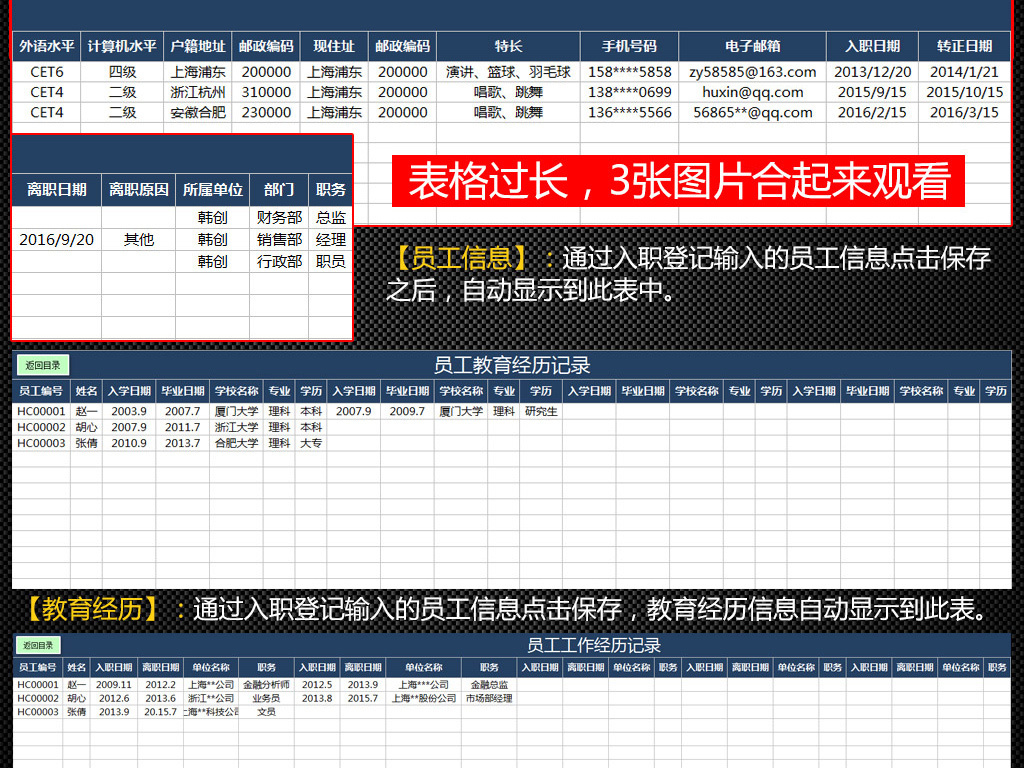This screenshot has width=1024, height=768.
Task: Select employee ID cell HC00003 in work records
Action: click(x=38, y=712)
